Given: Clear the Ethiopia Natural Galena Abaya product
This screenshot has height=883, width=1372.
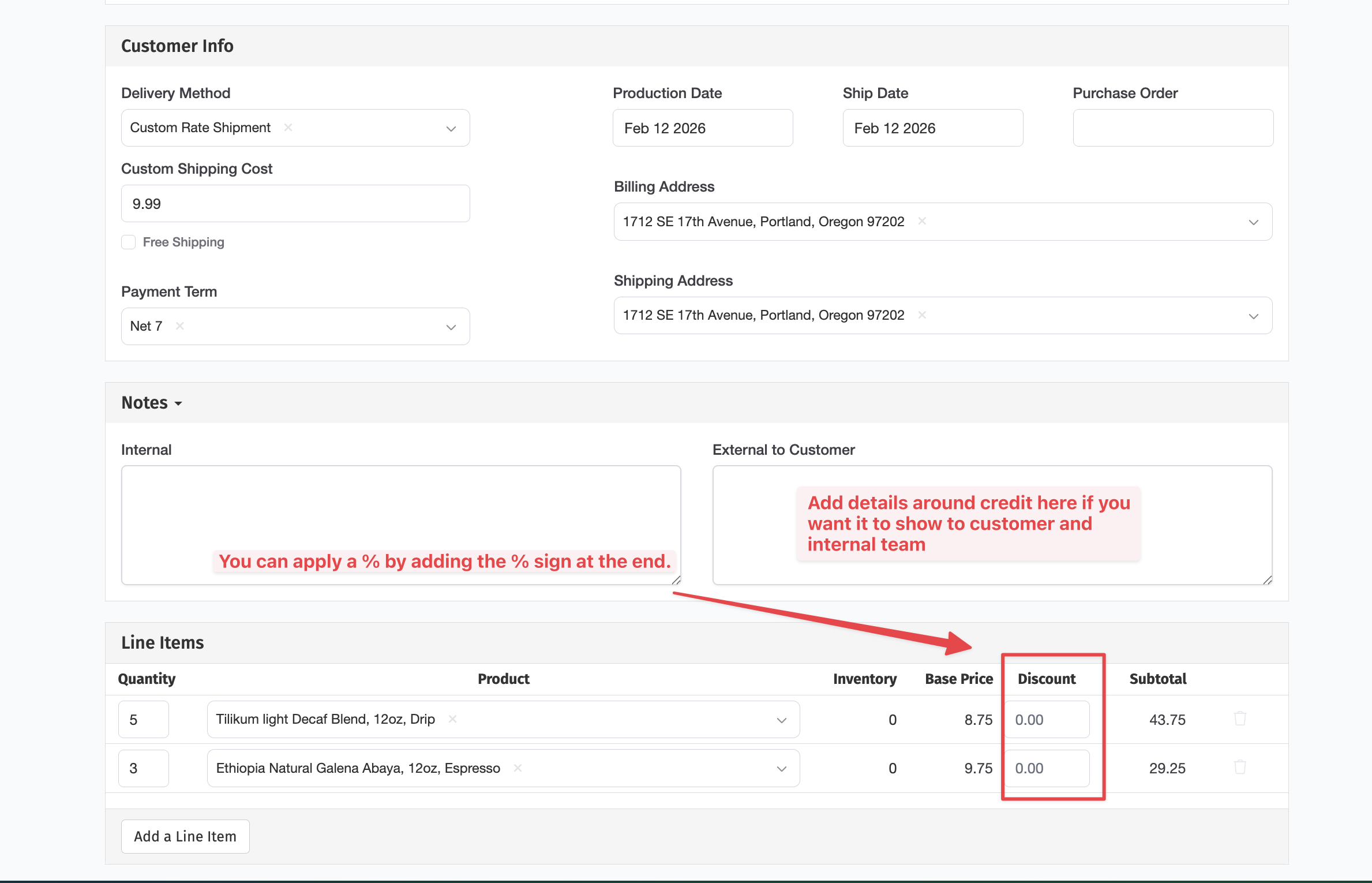Looking at the screenshot, I should tap(518, 768).
